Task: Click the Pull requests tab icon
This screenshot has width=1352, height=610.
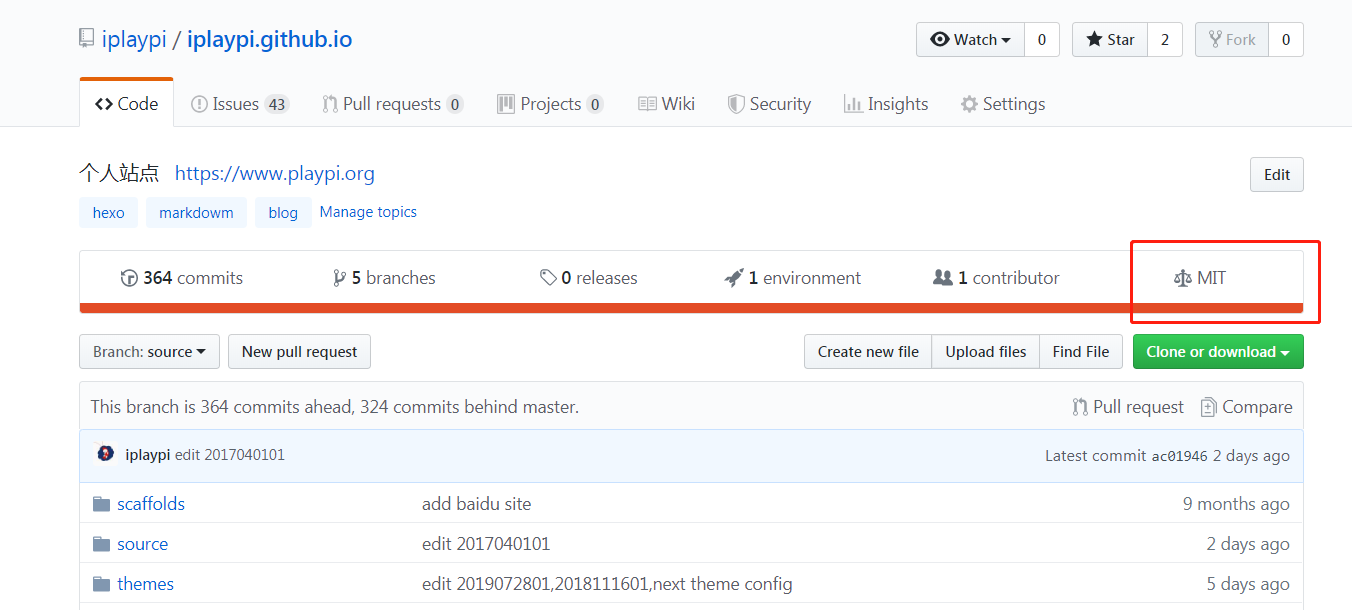Action: (329, 104)
